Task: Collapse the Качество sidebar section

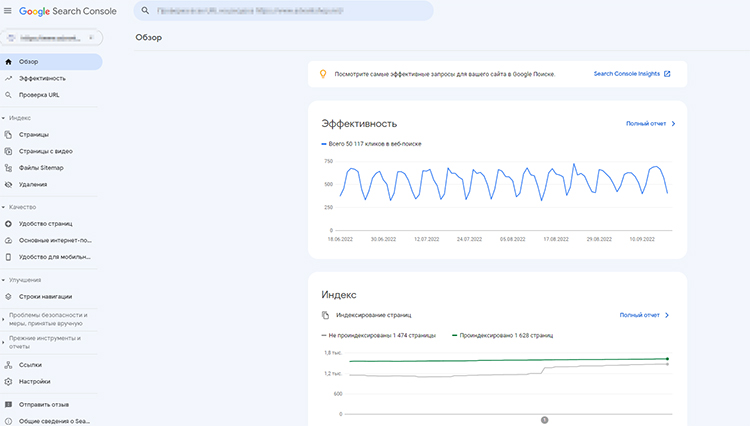Action: (4, 206)
